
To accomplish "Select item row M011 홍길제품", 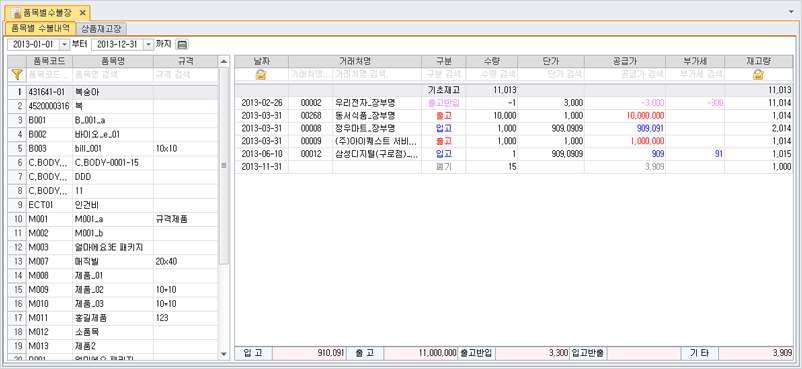I will coord(113,318).
